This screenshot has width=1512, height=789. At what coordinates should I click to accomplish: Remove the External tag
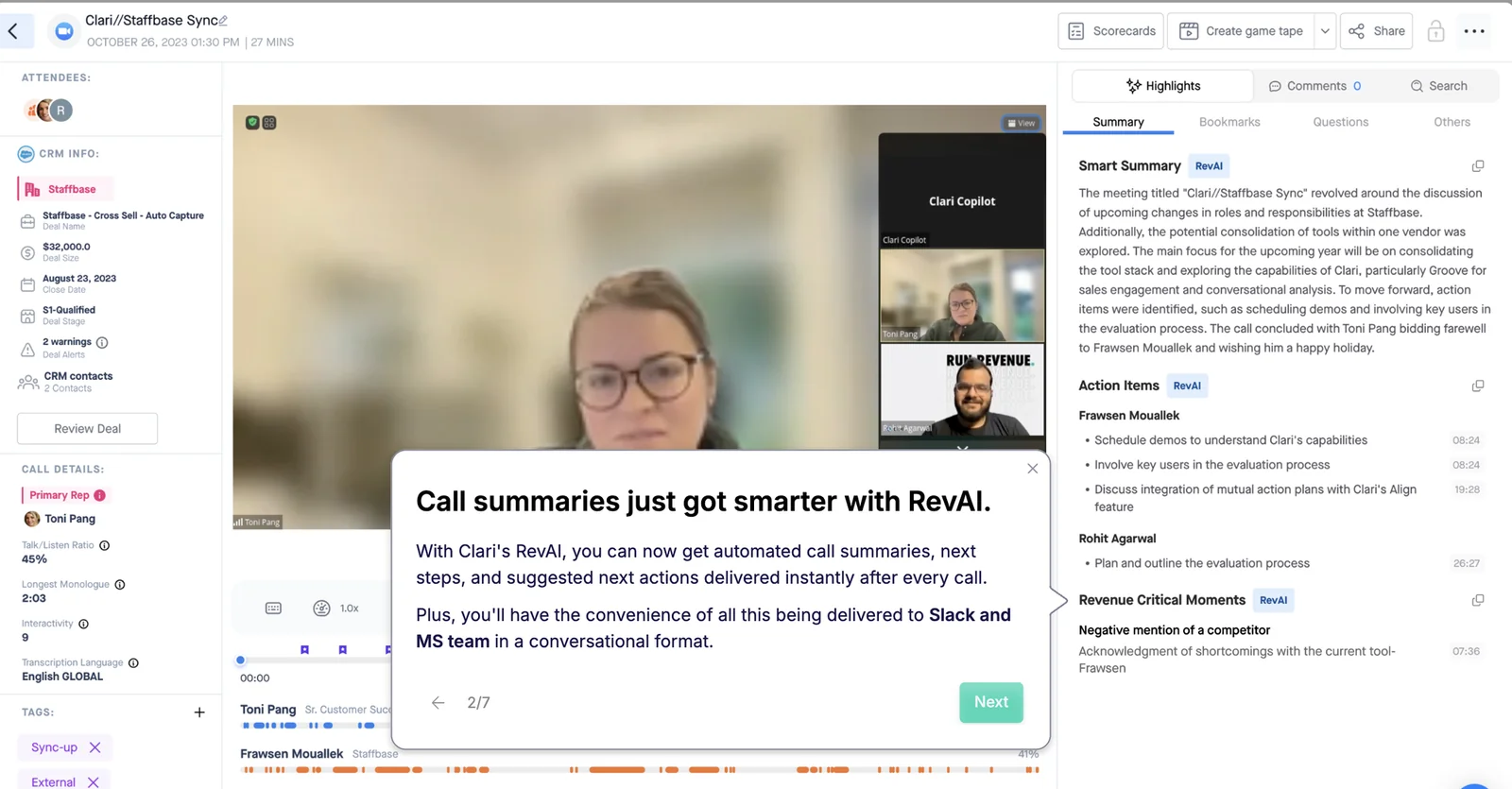pos(93,782)
